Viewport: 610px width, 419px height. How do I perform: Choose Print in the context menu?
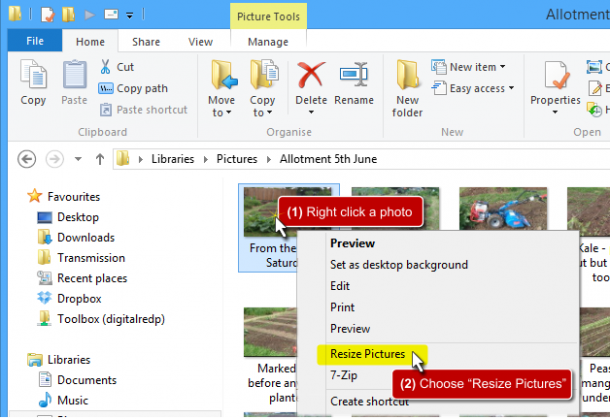[342, 307]
